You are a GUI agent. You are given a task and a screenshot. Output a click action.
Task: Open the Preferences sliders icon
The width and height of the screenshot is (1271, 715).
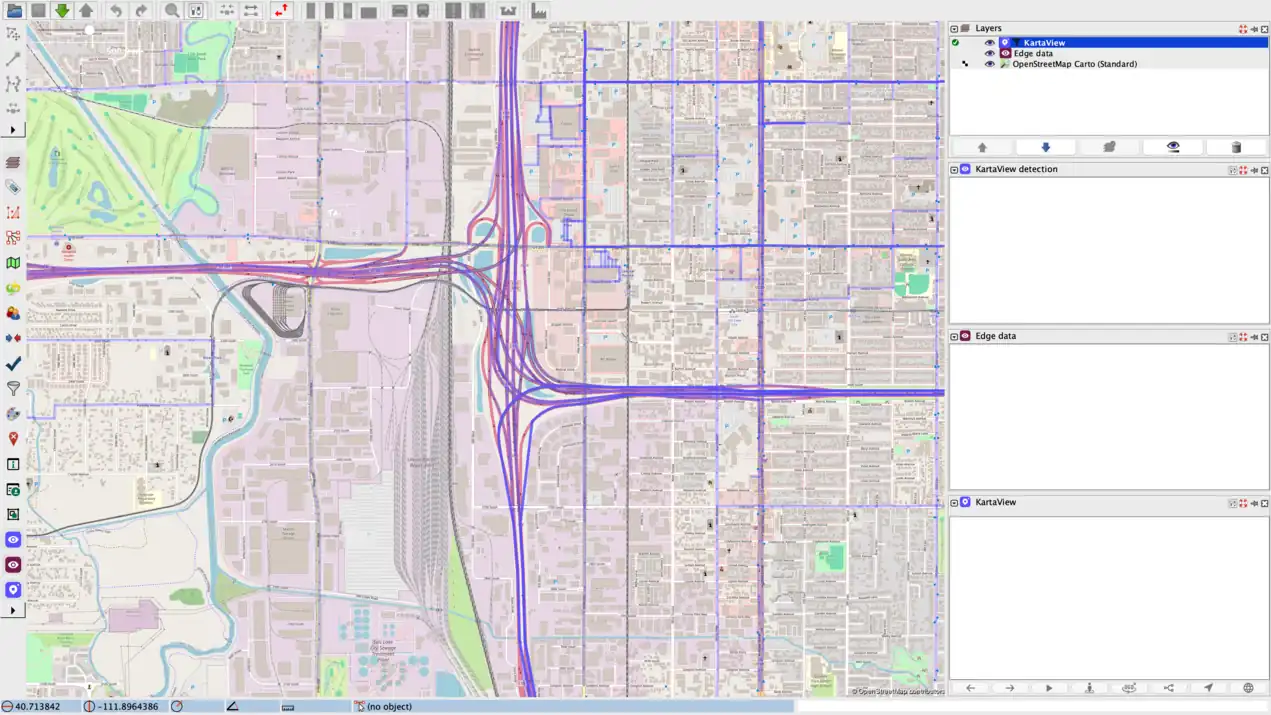(196, 11)
